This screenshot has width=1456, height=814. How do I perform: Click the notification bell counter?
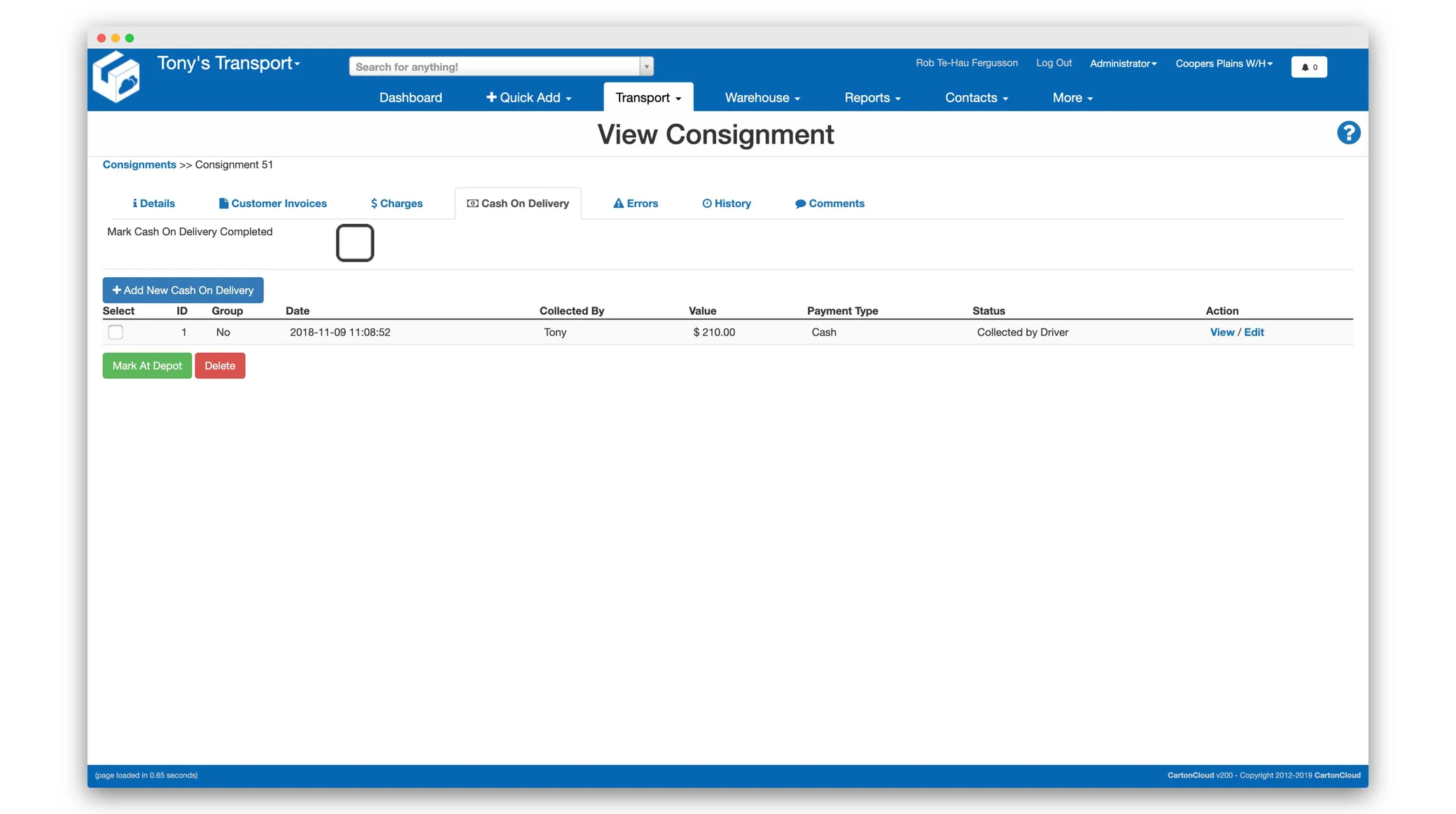click(x=1308, y=66)
